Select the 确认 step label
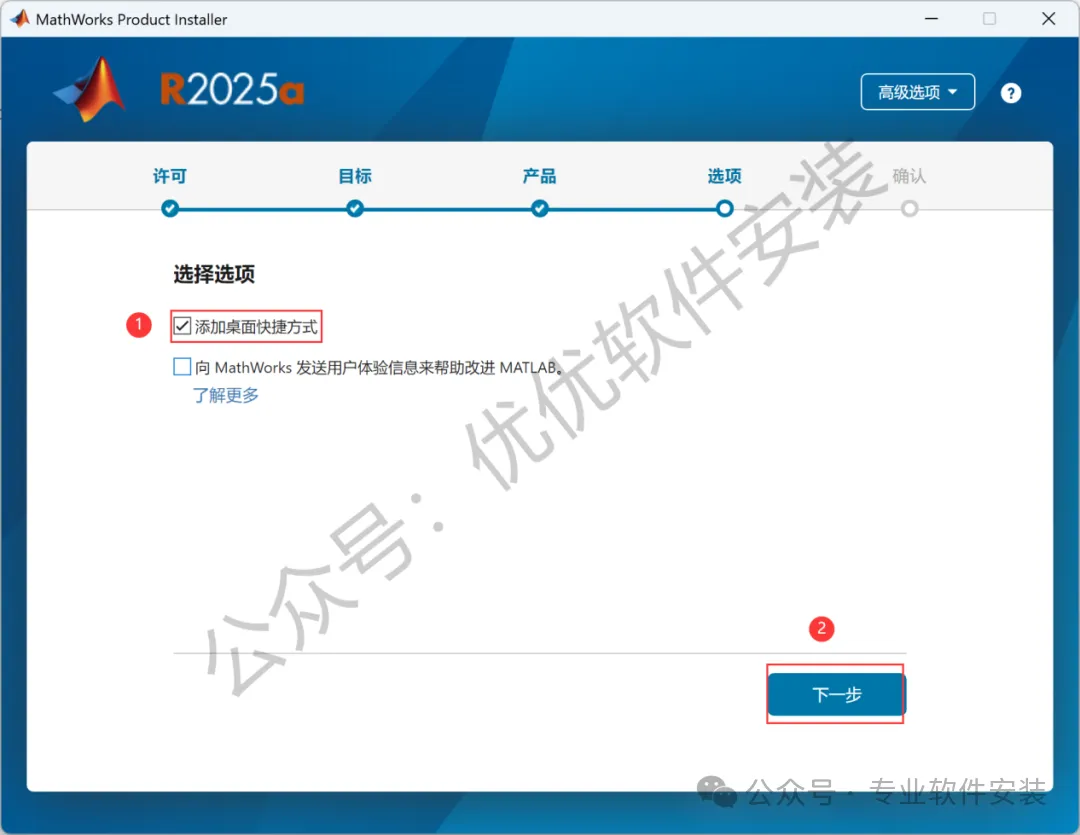 (909, 176)
